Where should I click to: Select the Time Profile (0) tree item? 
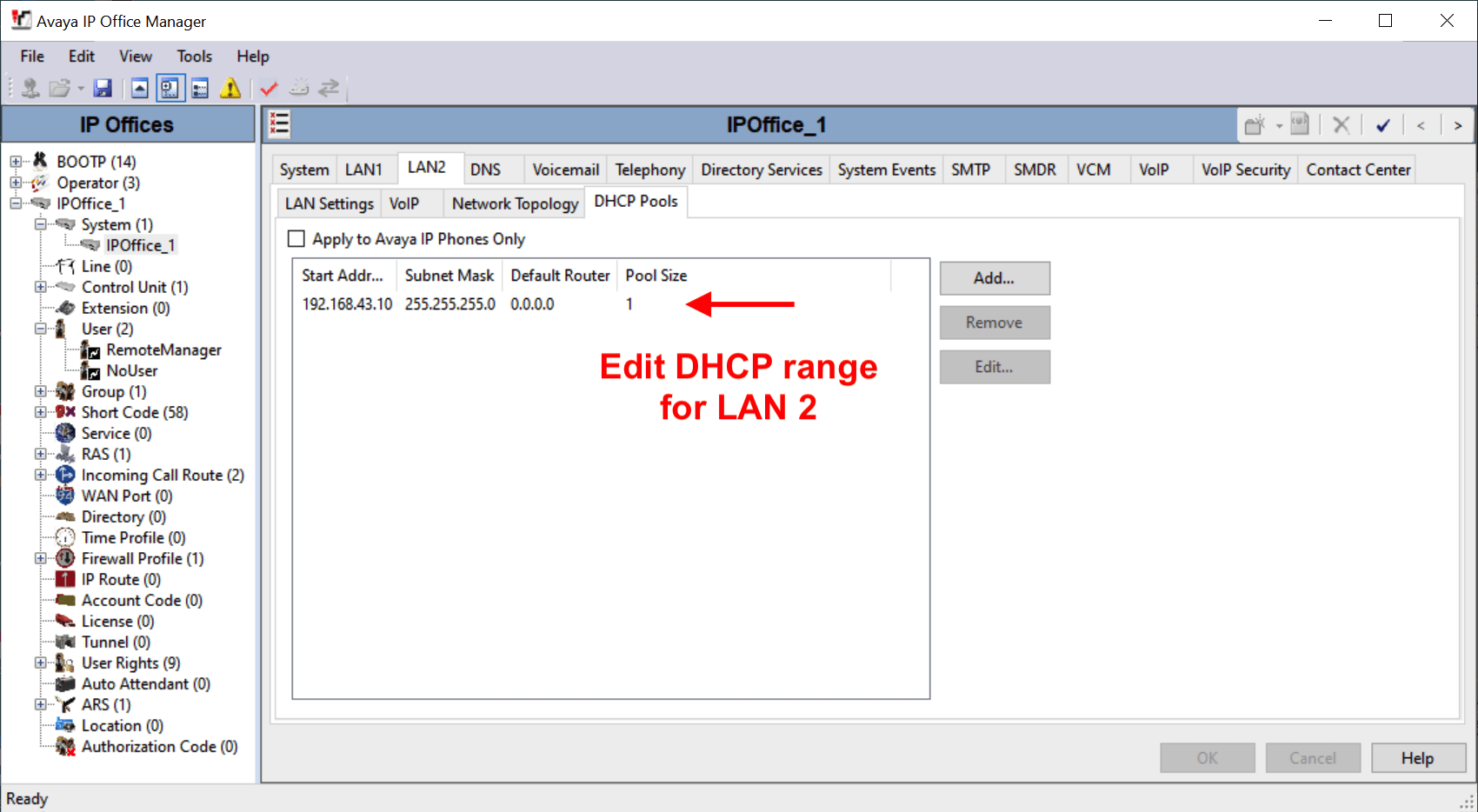point(133,537)
